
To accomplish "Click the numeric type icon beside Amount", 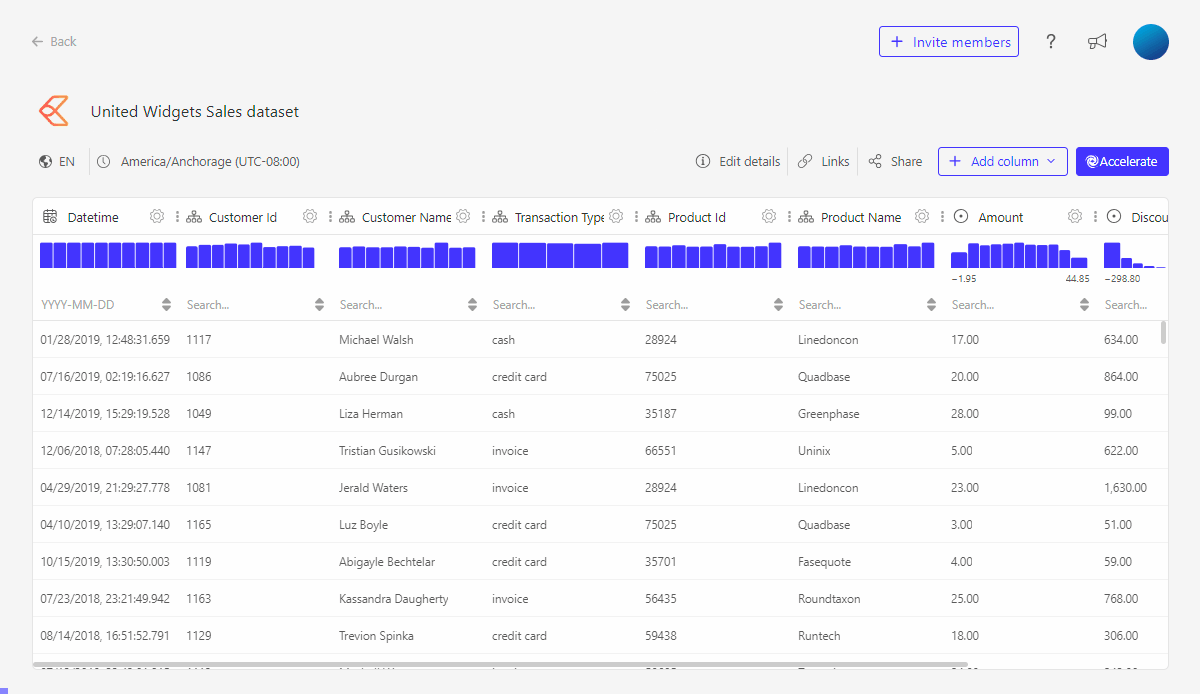I will 961,216.
